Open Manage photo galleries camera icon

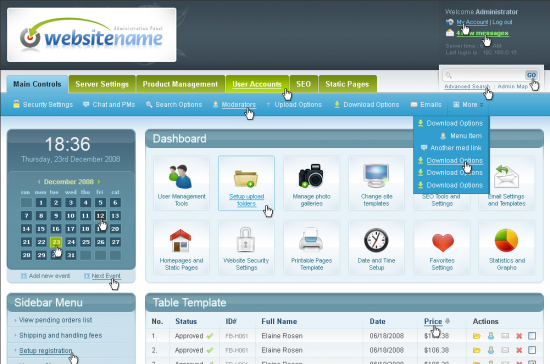(x=311, y=175)
